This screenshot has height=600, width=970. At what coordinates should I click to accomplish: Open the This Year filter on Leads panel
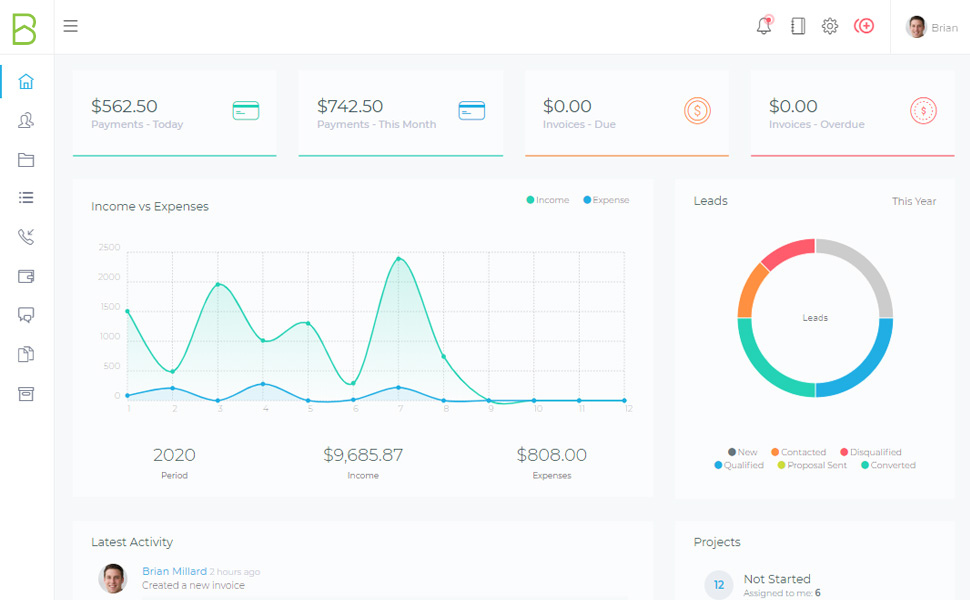[913, 201]
